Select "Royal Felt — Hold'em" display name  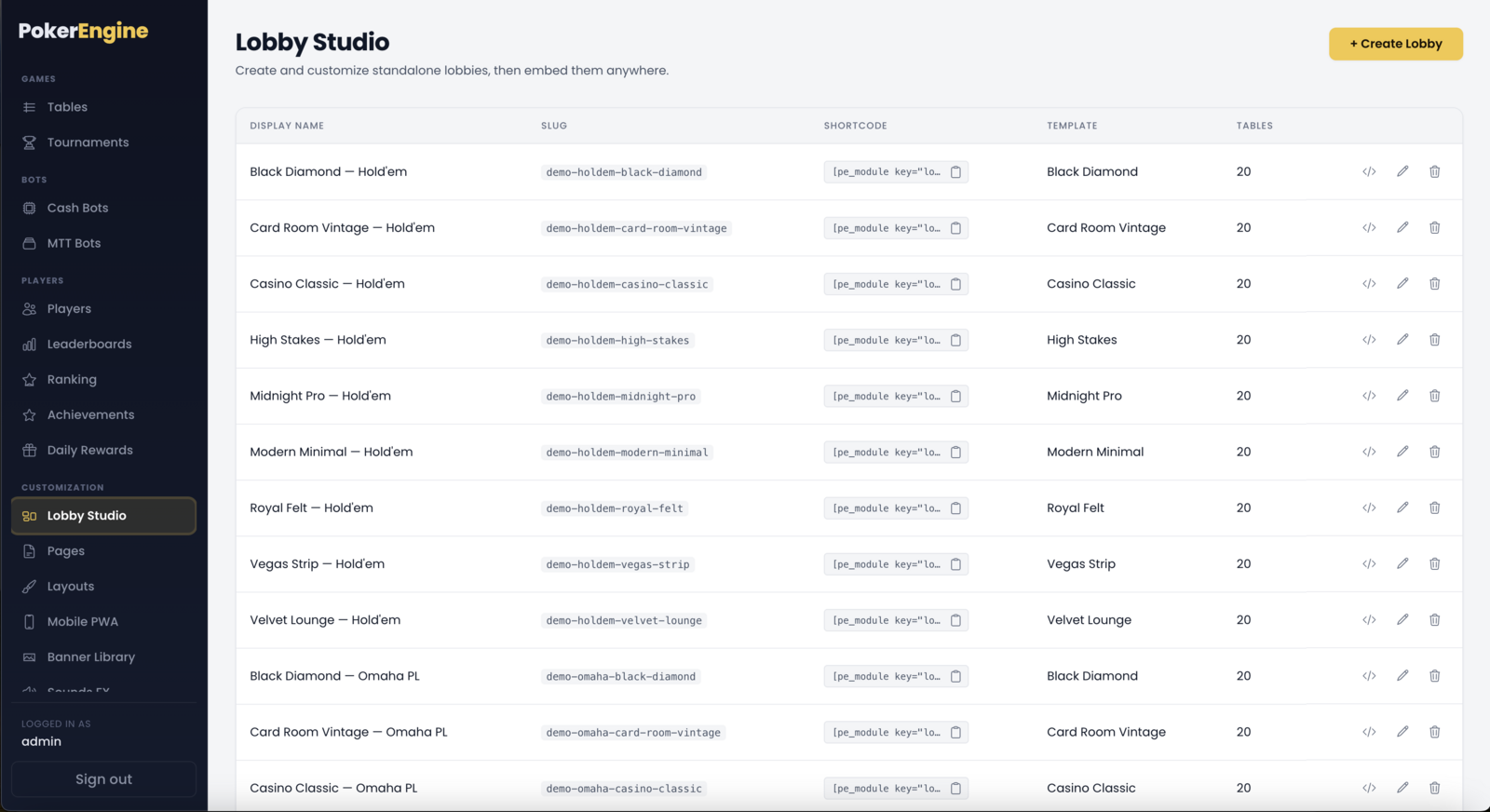[x=311, y=507]
